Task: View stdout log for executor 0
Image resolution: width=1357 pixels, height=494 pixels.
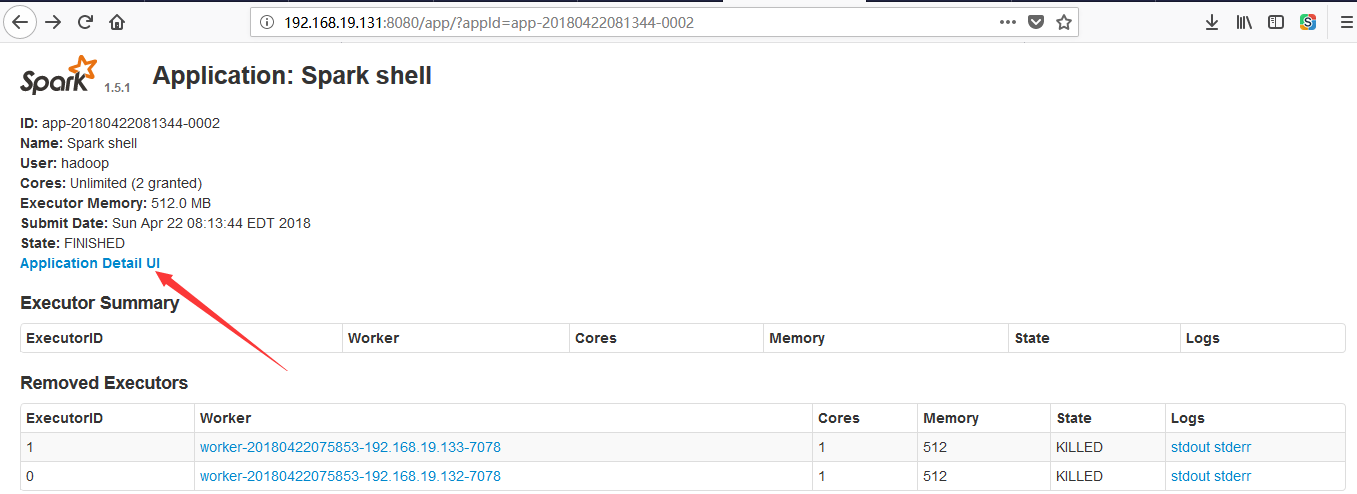Action: pos(1190,476)
